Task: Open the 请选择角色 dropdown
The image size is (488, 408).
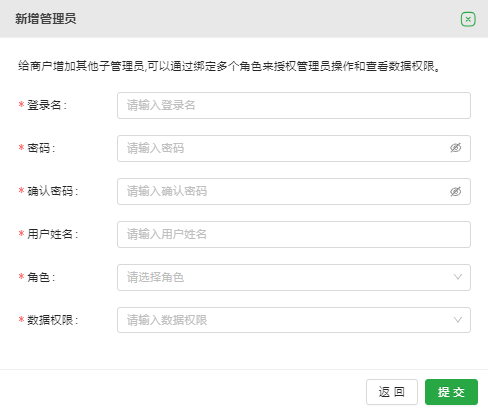Action: click(294, 277)
